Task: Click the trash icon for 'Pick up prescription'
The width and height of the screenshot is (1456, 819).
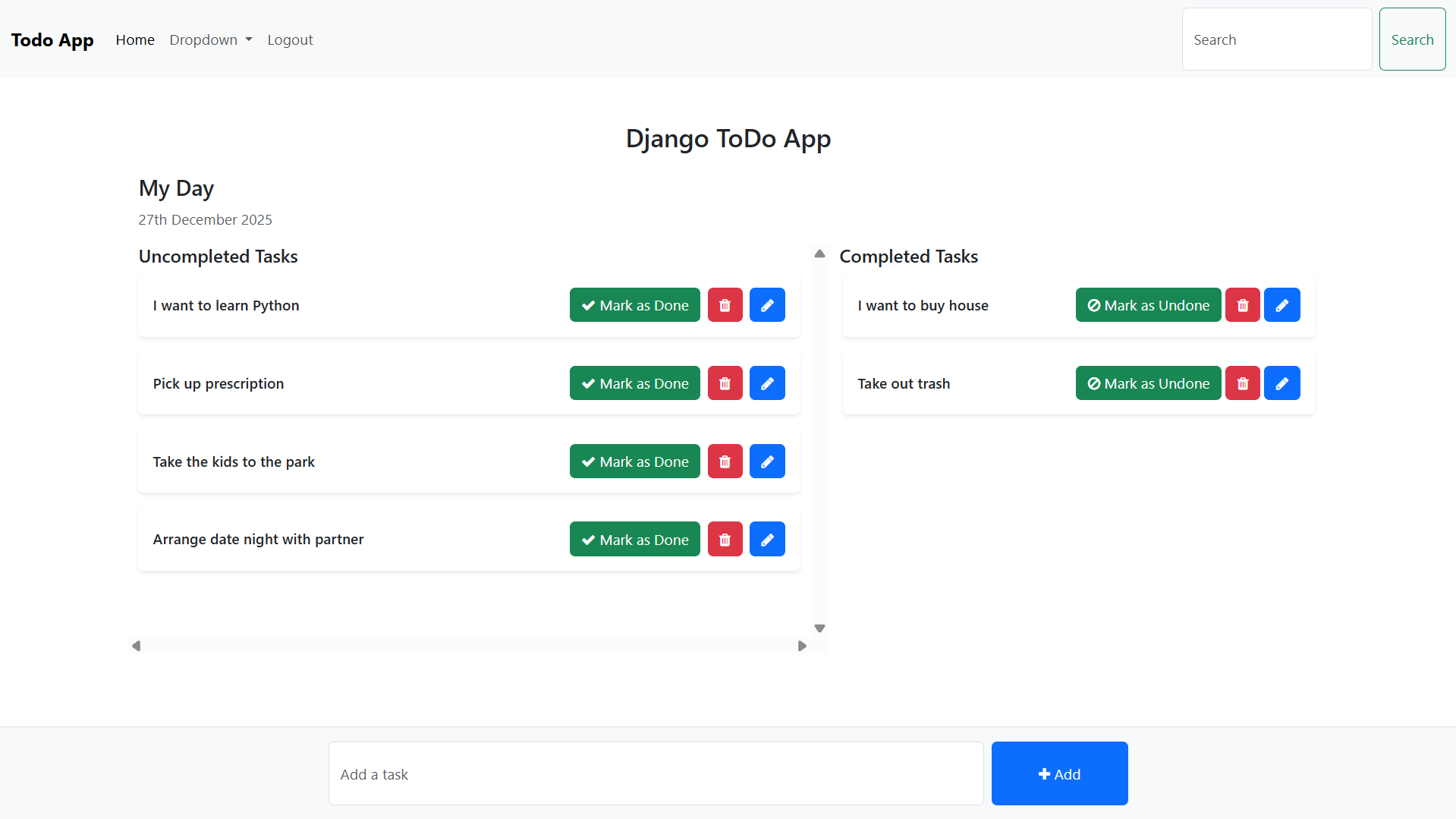Action: click(x=725, y=383)
